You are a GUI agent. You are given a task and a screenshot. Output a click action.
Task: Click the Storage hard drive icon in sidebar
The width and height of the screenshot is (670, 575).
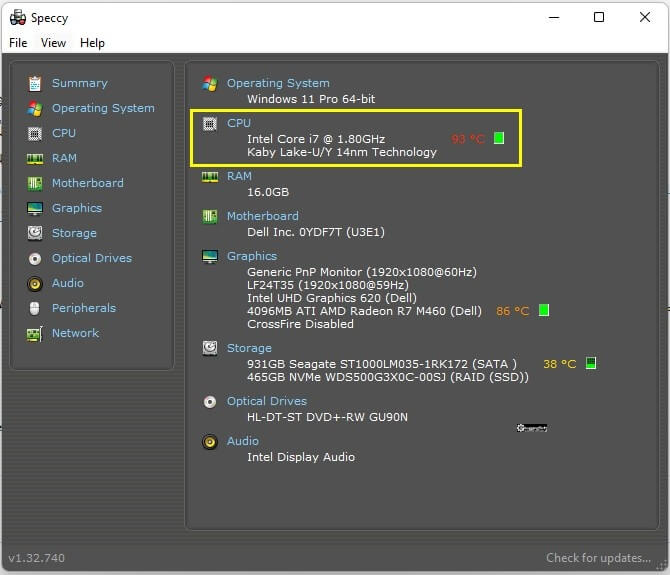tap(35, 233)
